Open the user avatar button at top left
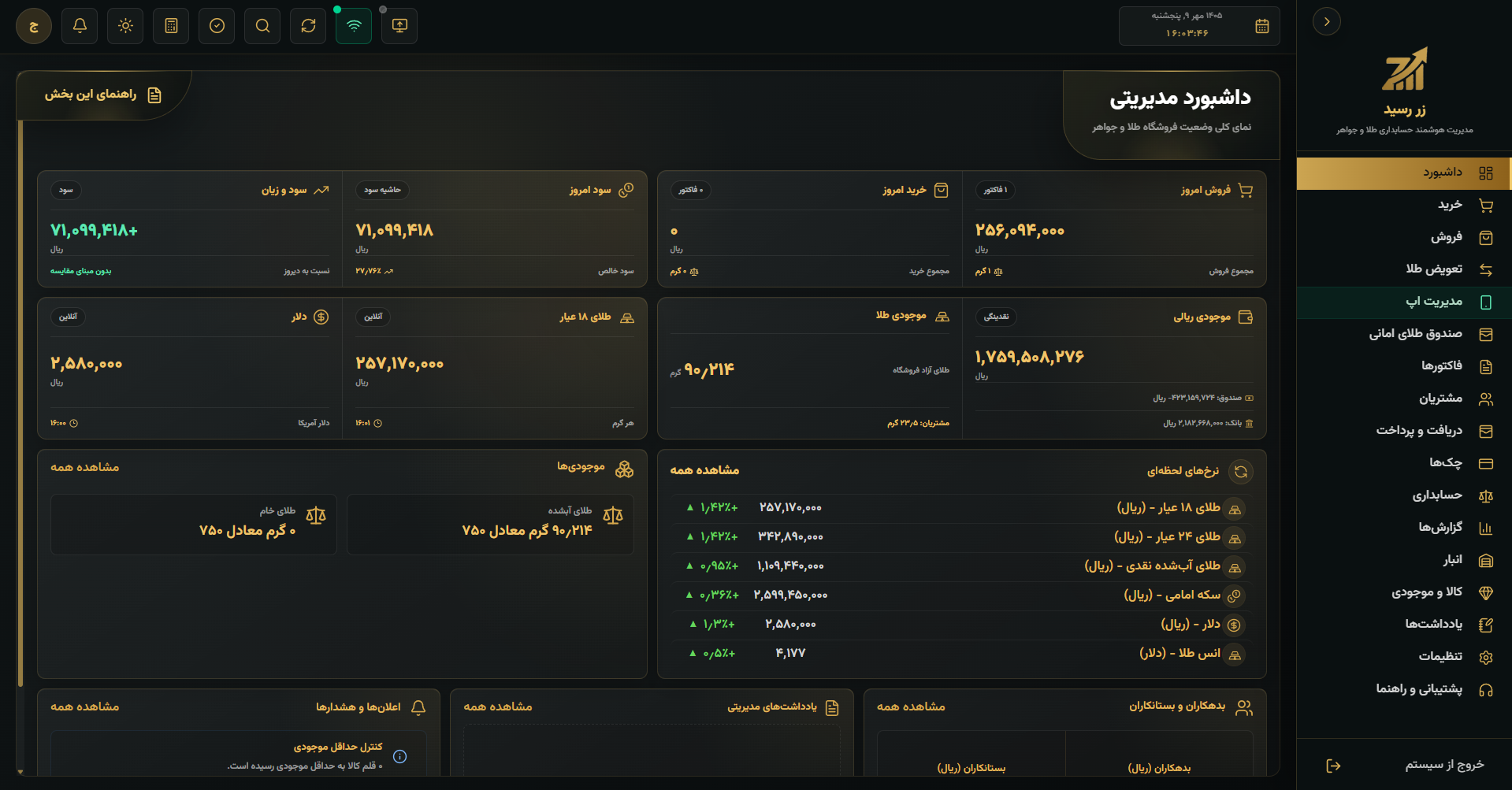This screenshot has width=1512, height=790. (x=34, y=26)
